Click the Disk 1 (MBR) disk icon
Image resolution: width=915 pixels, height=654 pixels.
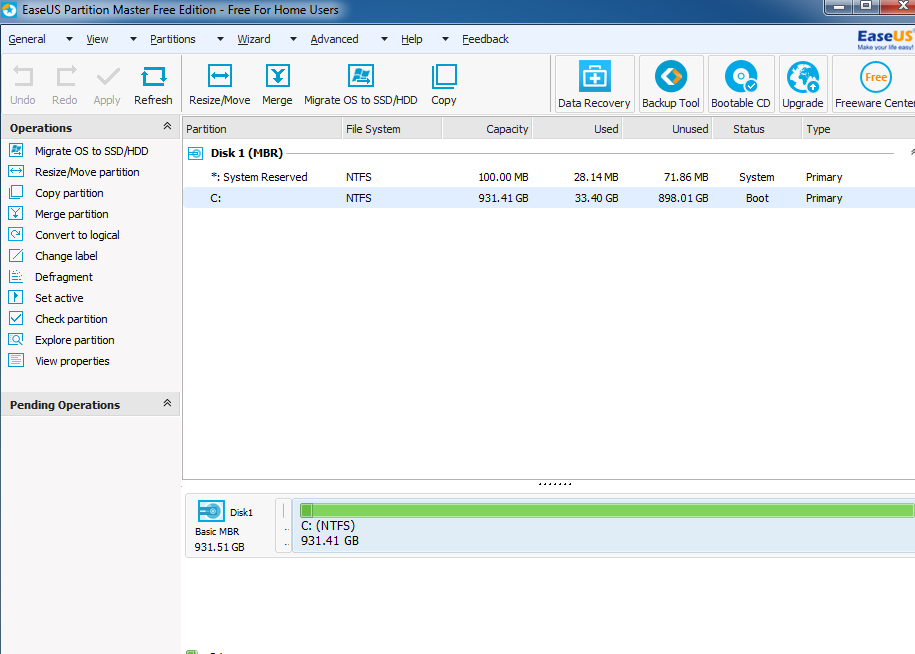click(195, 153)
